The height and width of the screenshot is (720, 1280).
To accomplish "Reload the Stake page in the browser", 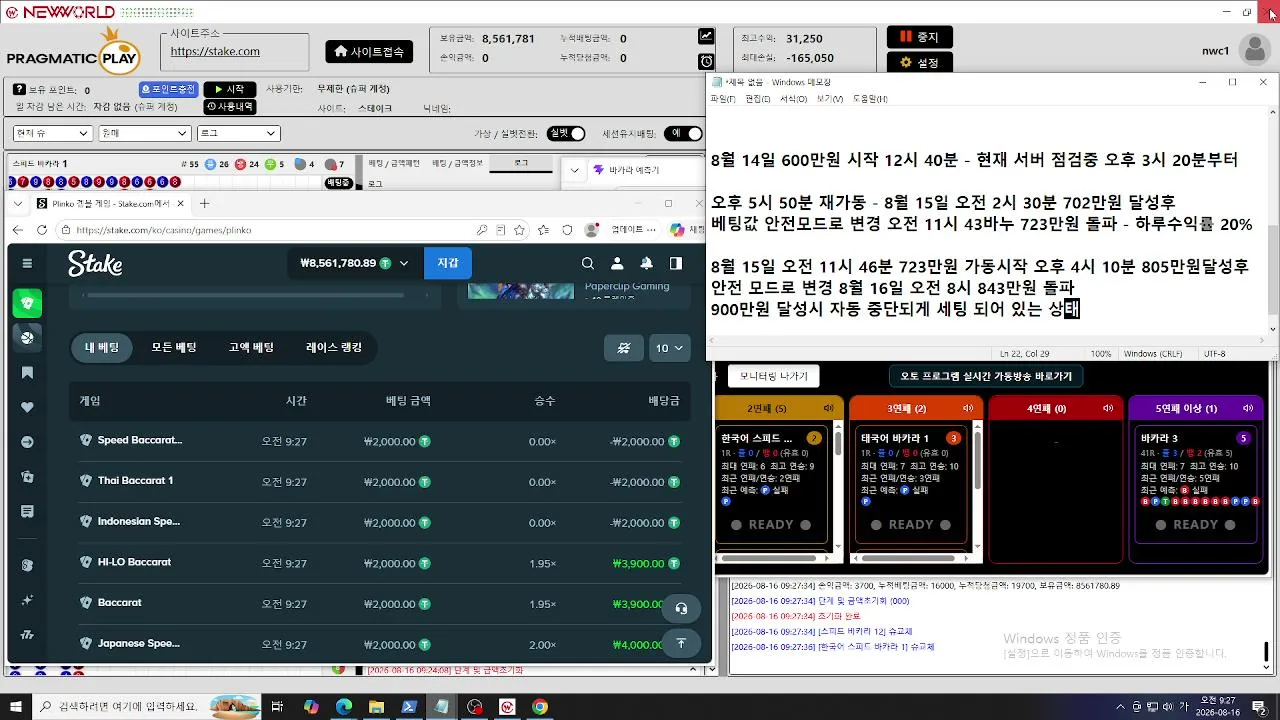I will (x=41, y=230).
